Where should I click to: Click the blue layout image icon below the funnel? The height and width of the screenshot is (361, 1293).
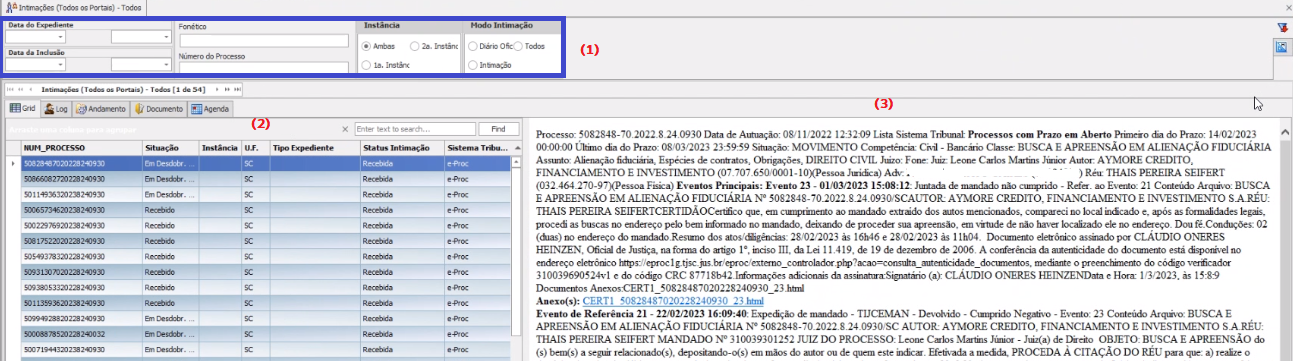pos(1282,47)
